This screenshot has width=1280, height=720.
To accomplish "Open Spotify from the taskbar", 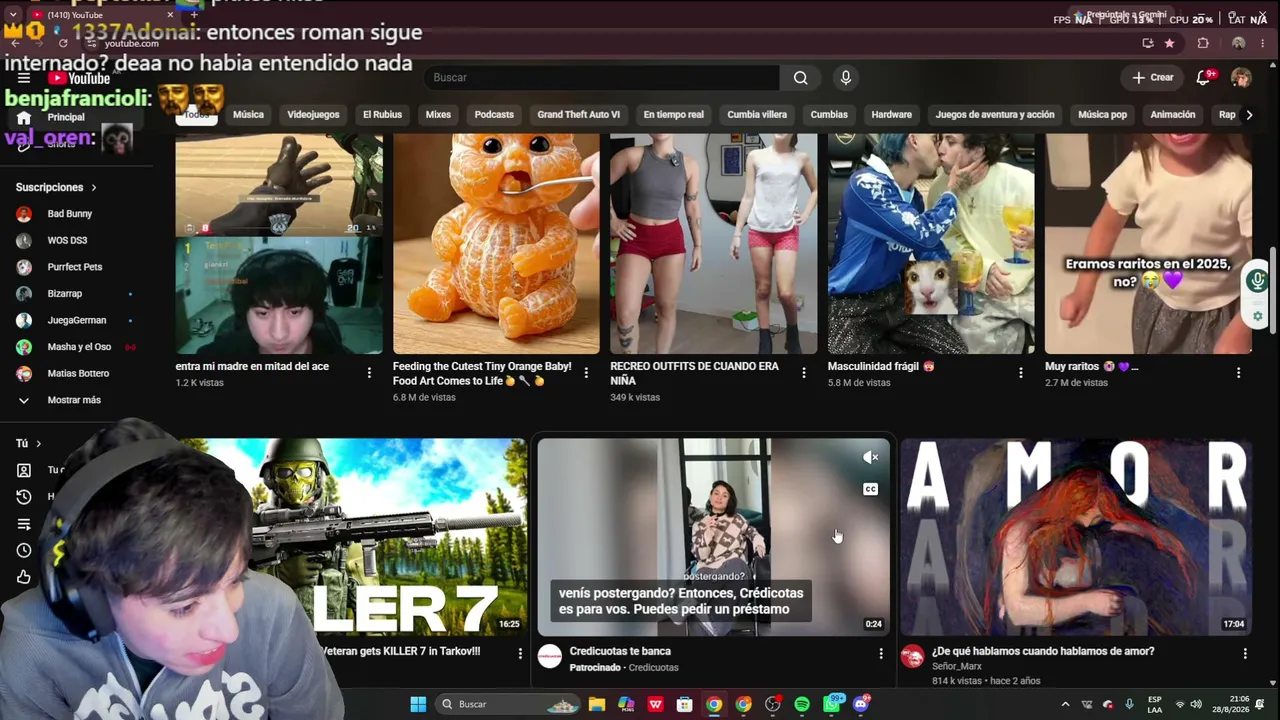I will pyautogui.click(x=802, y=704).
